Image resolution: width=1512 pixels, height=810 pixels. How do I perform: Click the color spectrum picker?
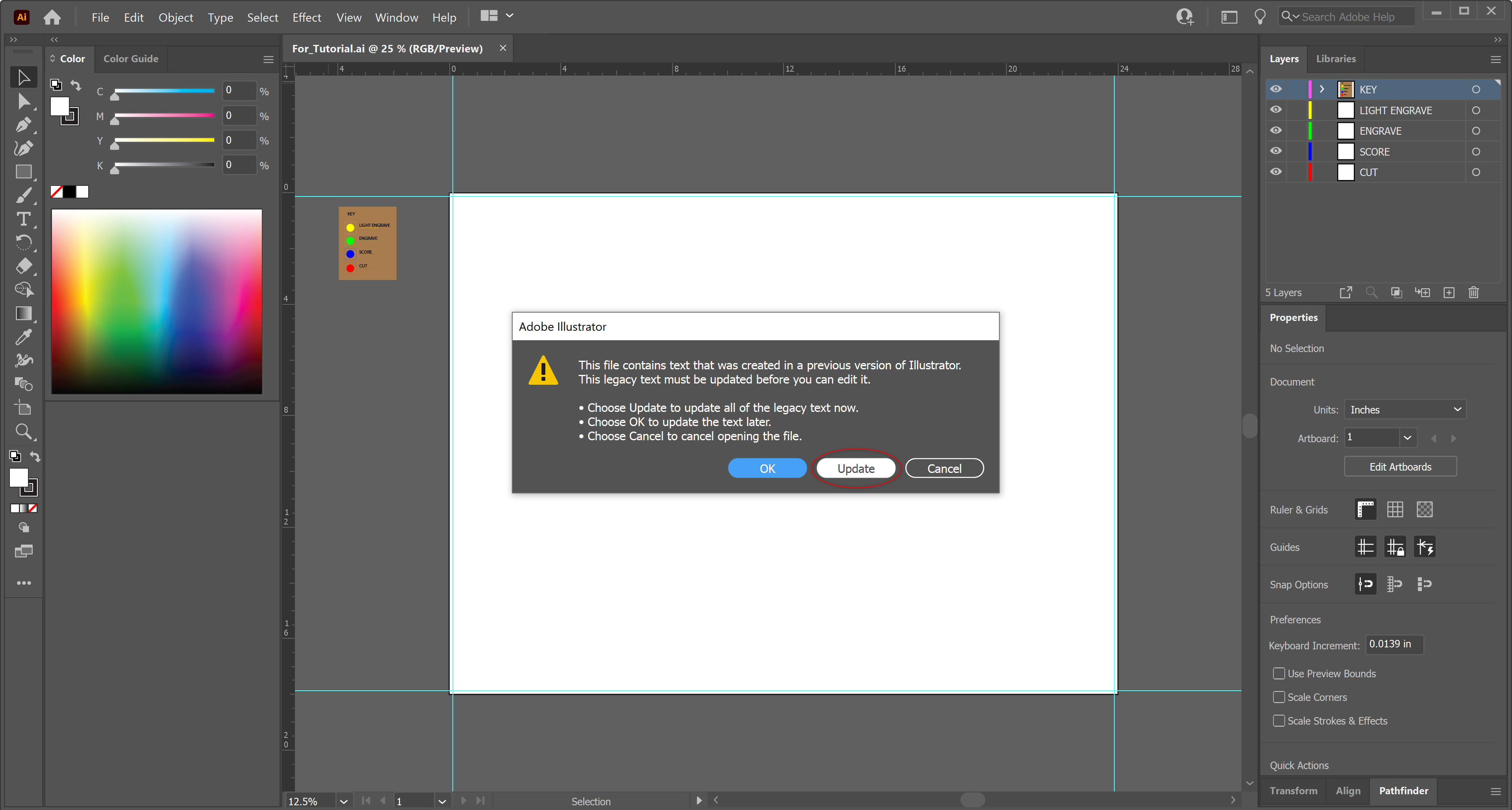coord(157,301)
